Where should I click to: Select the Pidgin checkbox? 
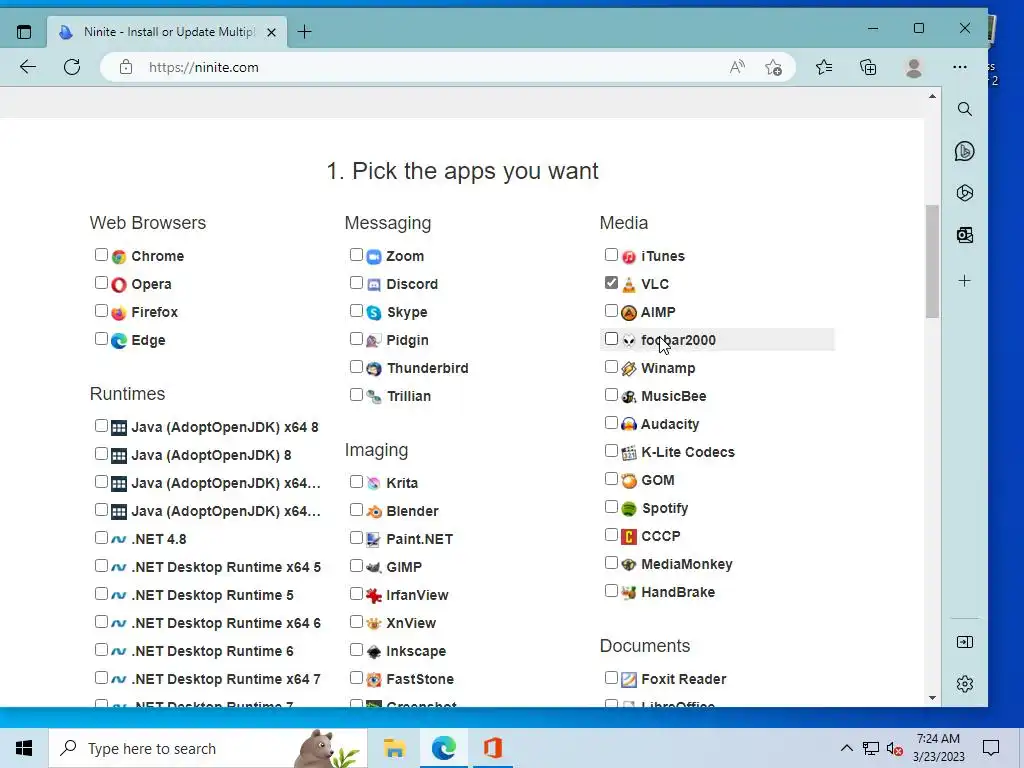coord(356,339)
